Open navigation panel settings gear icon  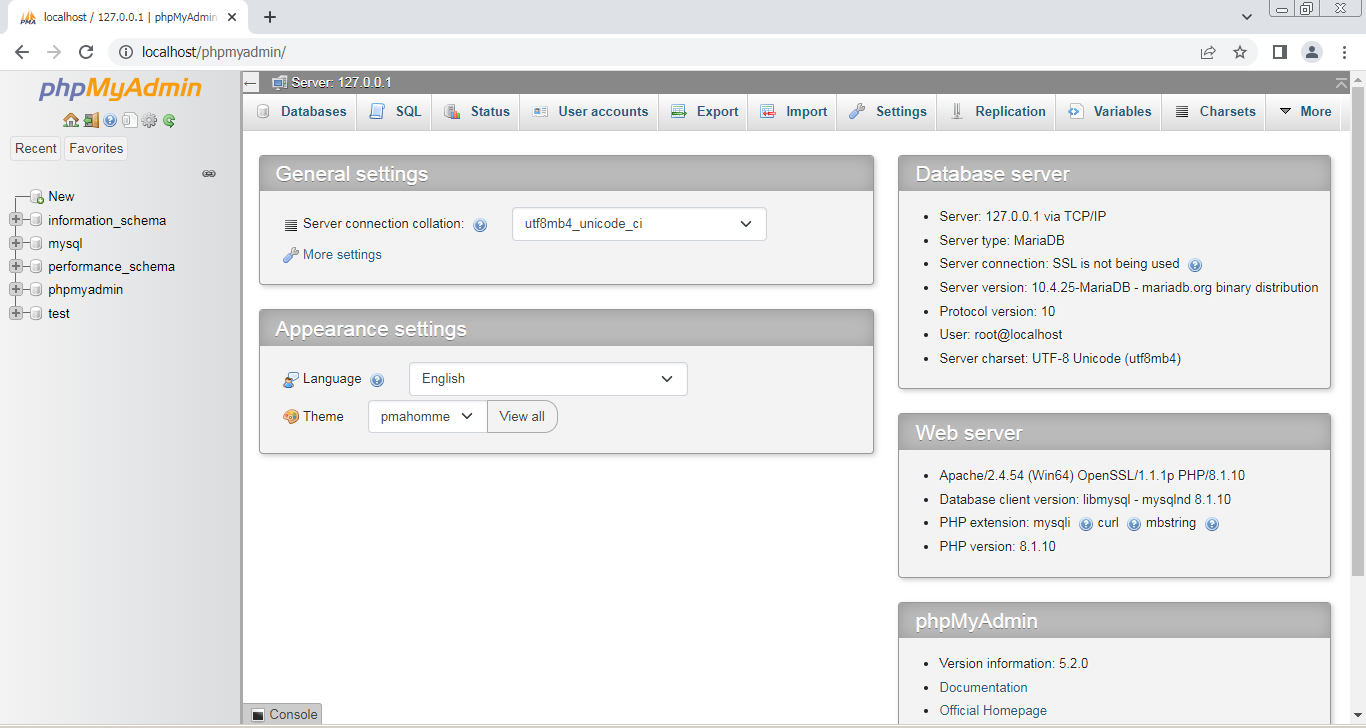[x=149, y=120]
